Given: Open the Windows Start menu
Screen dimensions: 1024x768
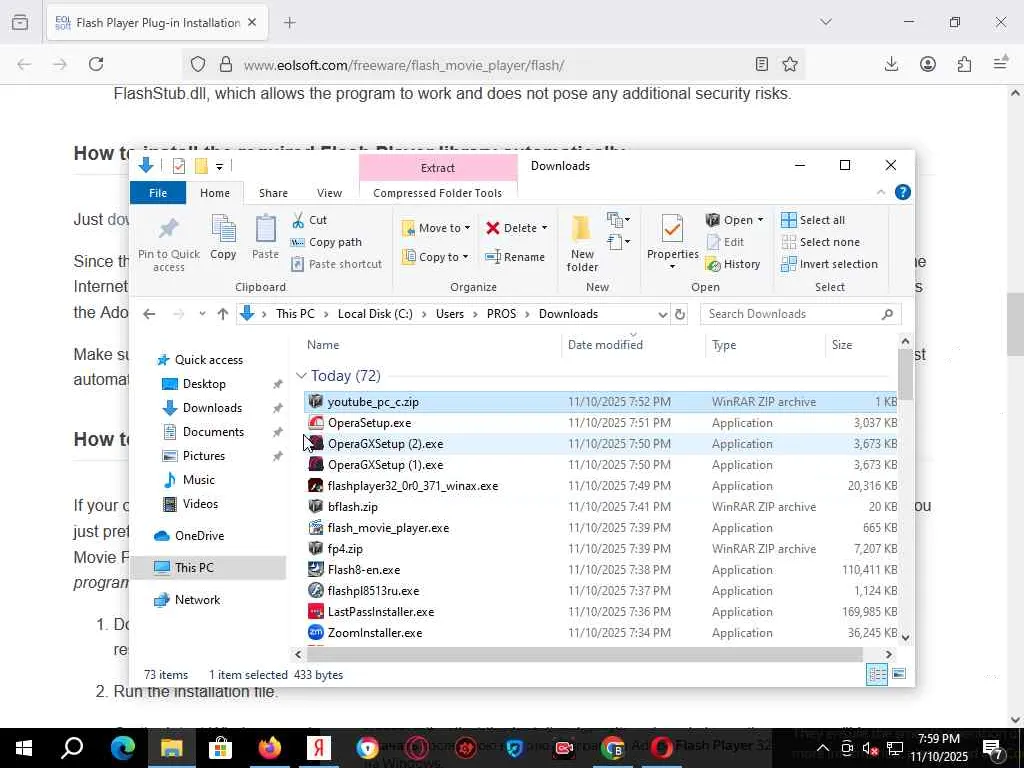Looking at the screenshot, I should pyautogui.click(x=24, y=748).
